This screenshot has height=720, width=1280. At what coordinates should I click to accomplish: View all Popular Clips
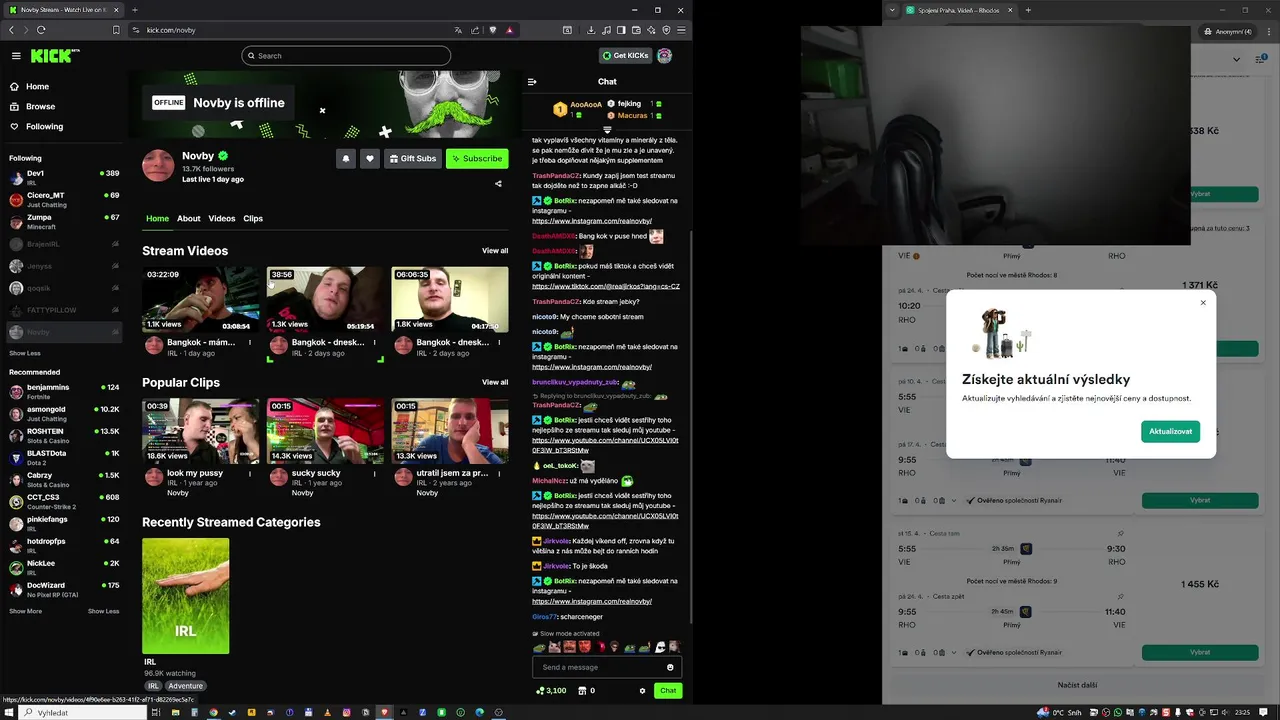pos(495,382)
